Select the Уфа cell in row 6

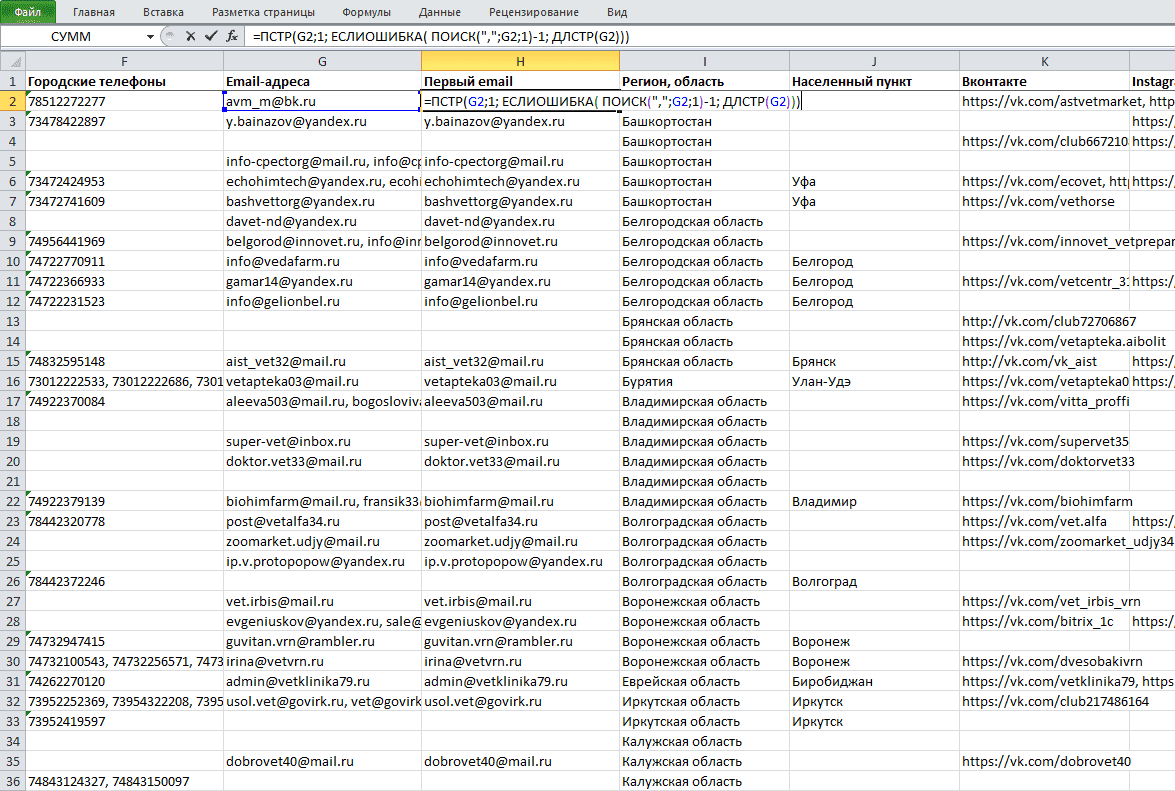[x=875, y=181]
